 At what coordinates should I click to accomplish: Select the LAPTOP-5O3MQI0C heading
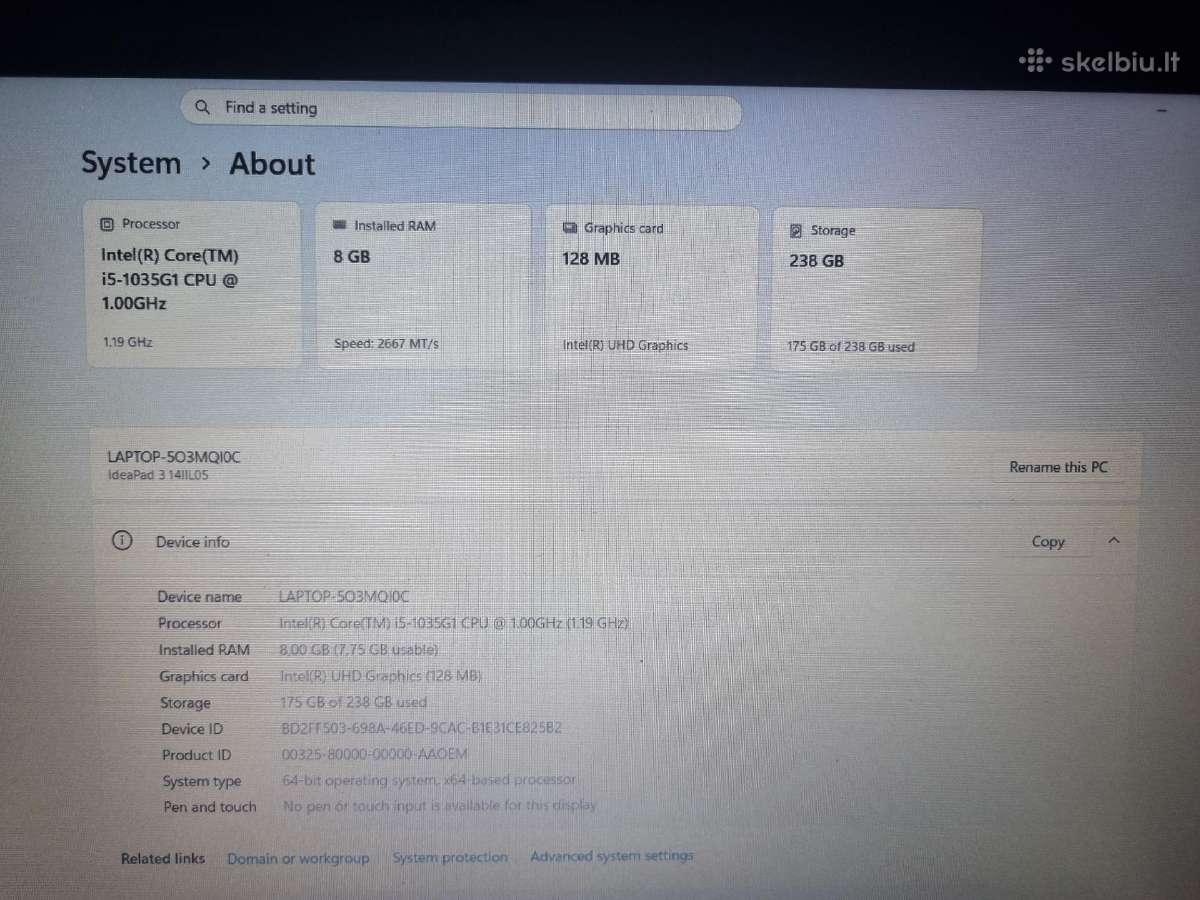click(174, 457)
